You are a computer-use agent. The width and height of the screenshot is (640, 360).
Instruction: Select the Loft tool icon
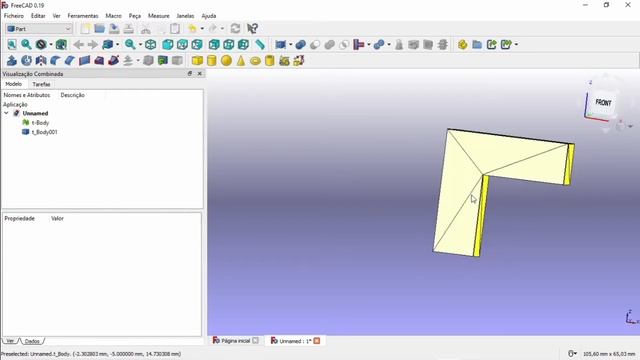tap(99, 61)
